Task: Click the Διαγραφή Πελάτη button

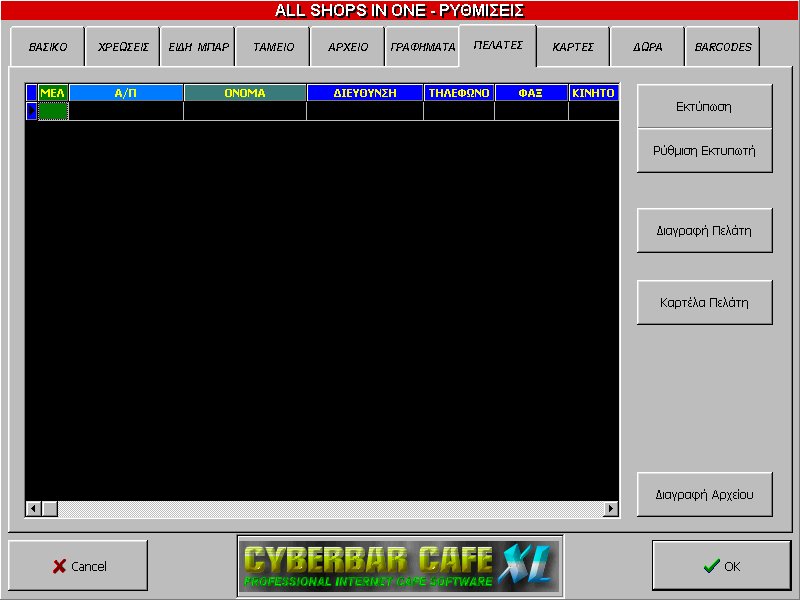Action: coord(704,231)
